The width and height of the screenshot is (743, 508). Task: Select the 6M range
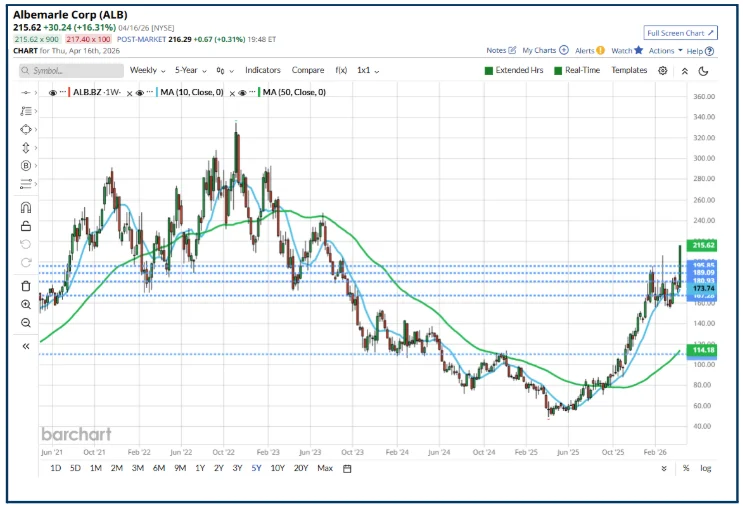[159, 468]
